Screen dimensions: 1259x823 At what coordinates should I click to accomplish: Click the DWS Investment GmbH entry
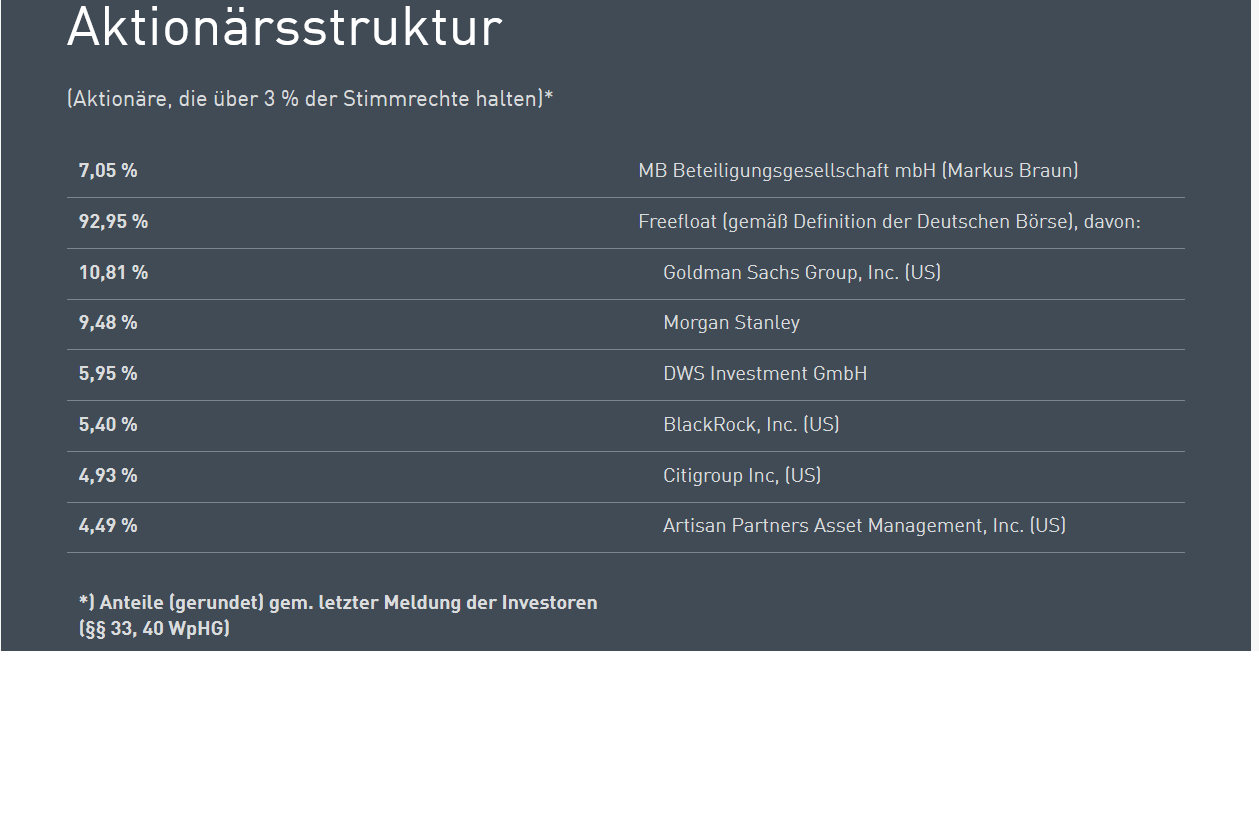(765, 373)
